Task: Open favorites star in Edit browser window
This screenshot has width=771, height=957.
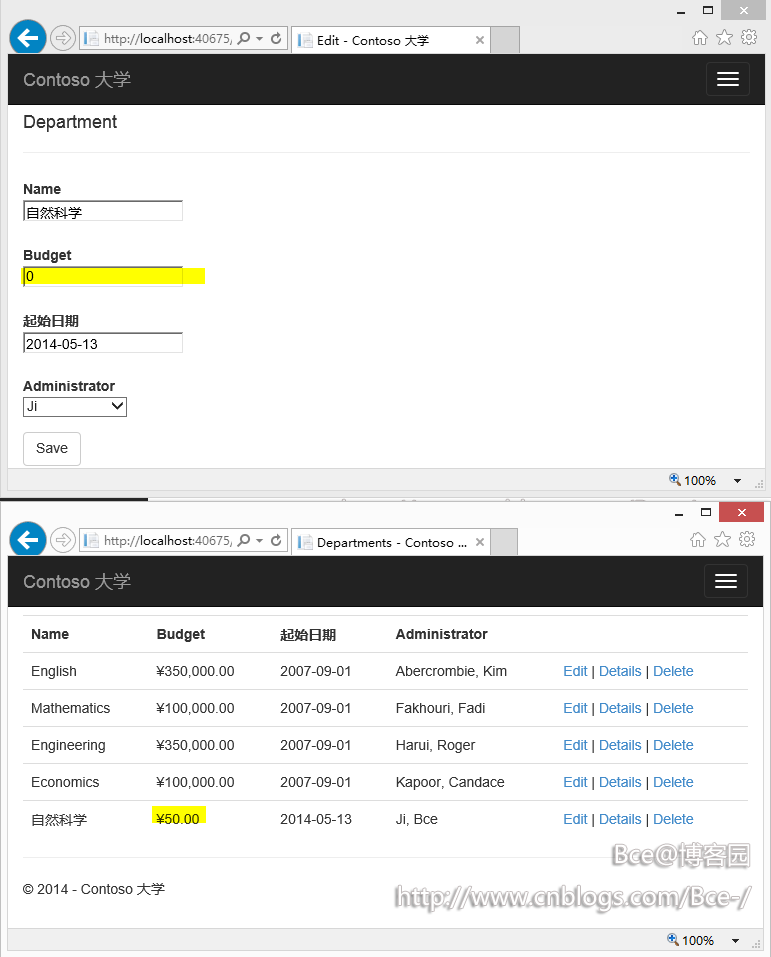Action: pyautogui.click(x=724, y=38)
